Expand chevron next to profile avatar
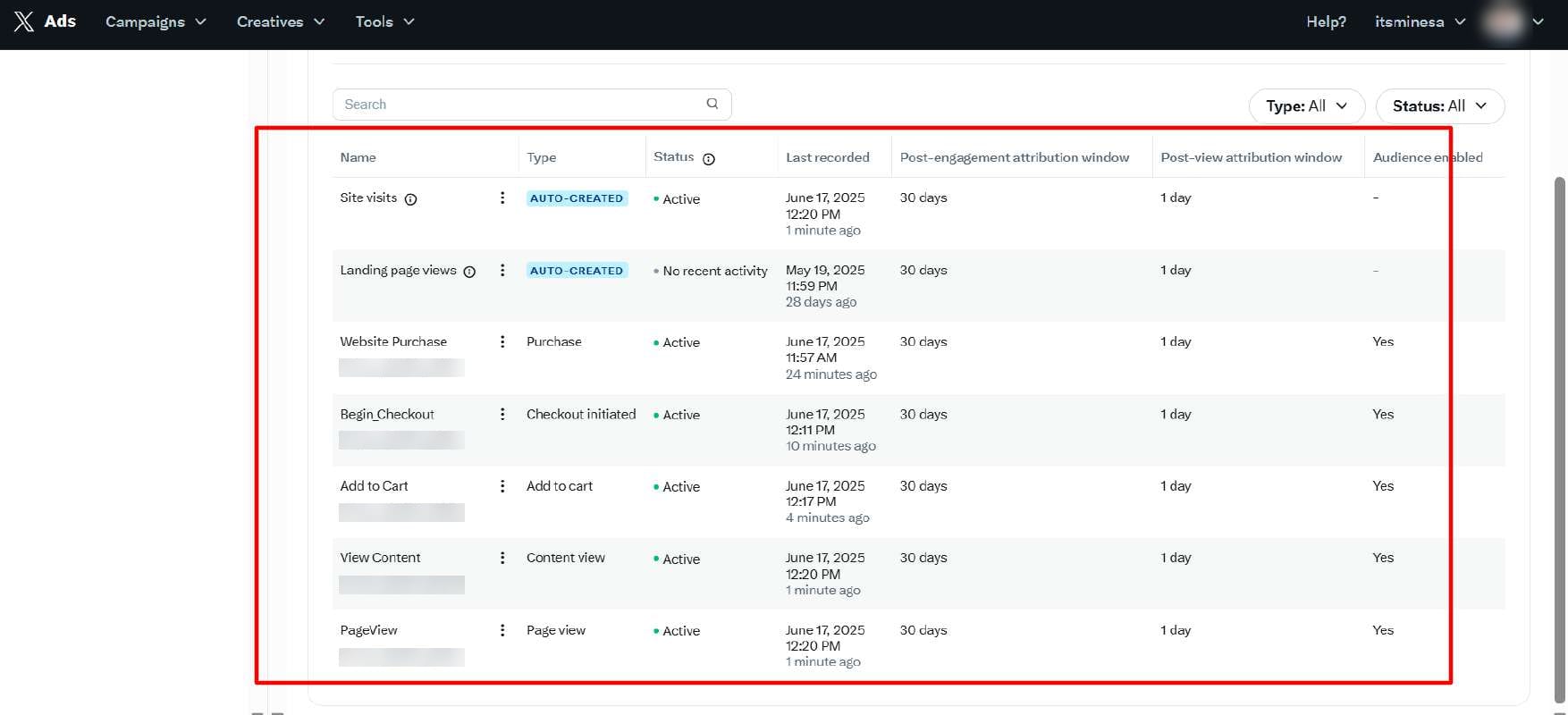1568x715 pixels. click(x=1538, y=21)
